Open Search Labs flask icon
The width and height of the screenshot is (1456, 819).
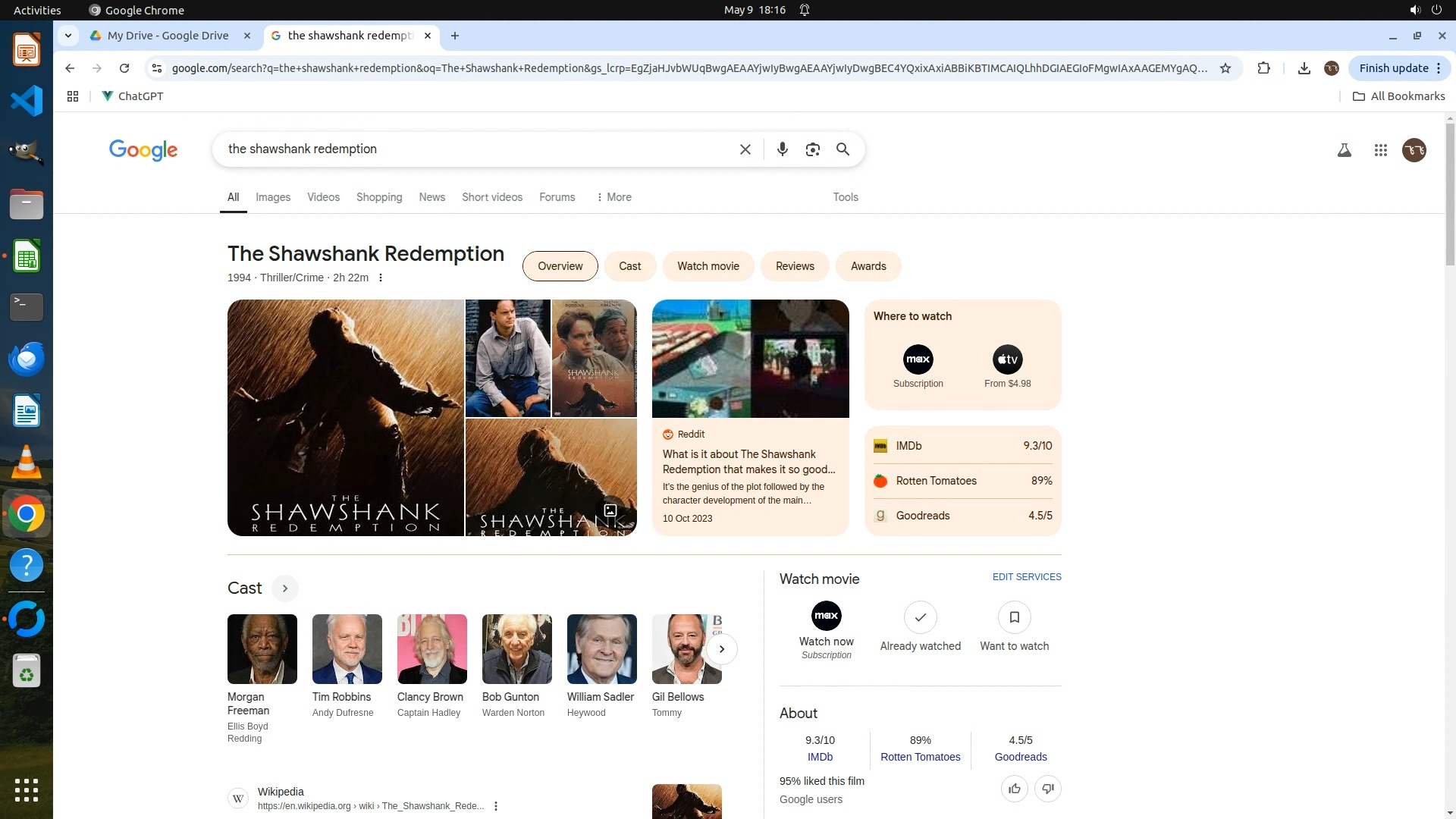tap(1344, 150)
